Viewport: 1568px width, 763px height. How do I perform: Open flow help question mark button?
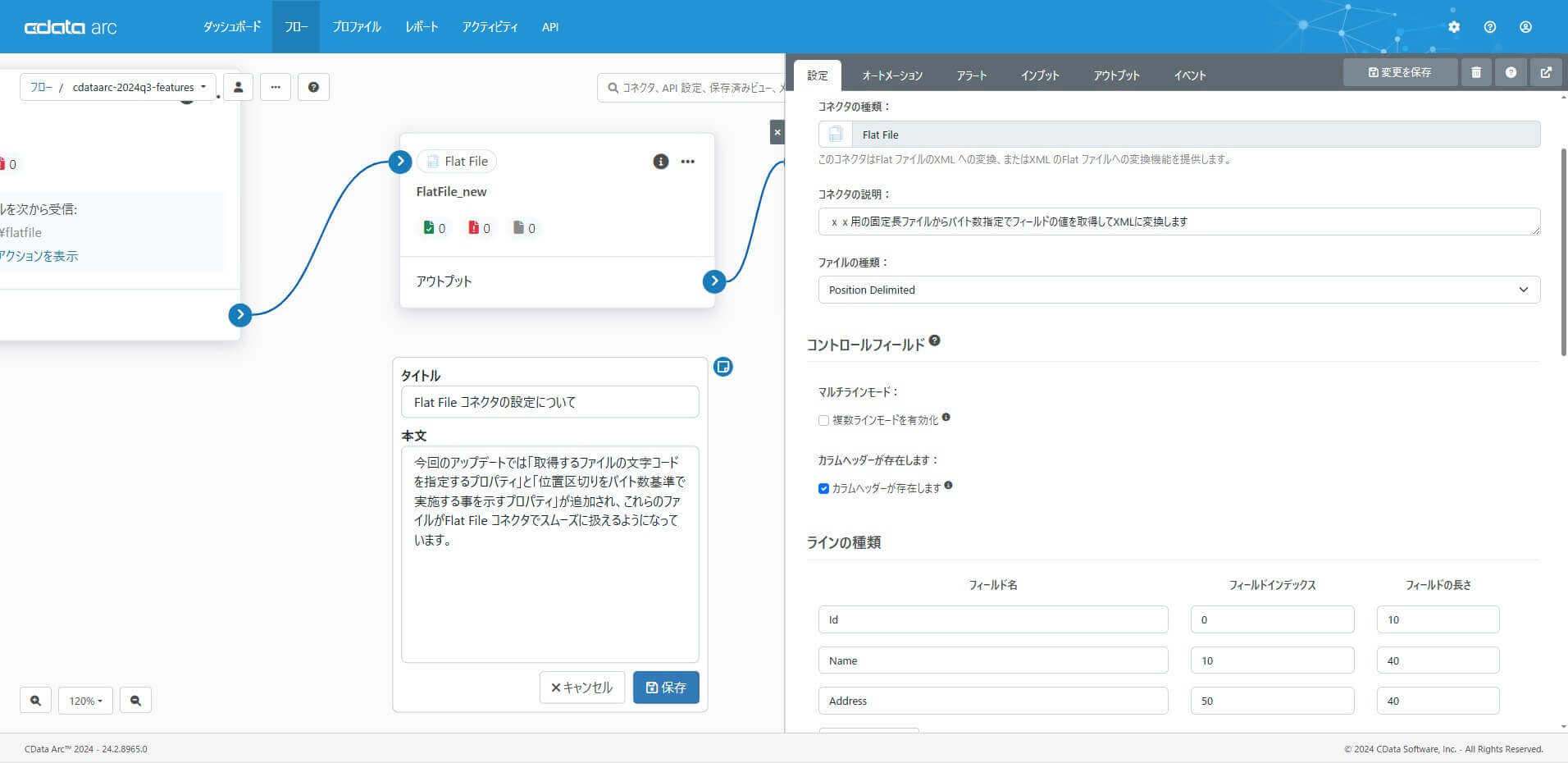[x=313, y=87]
